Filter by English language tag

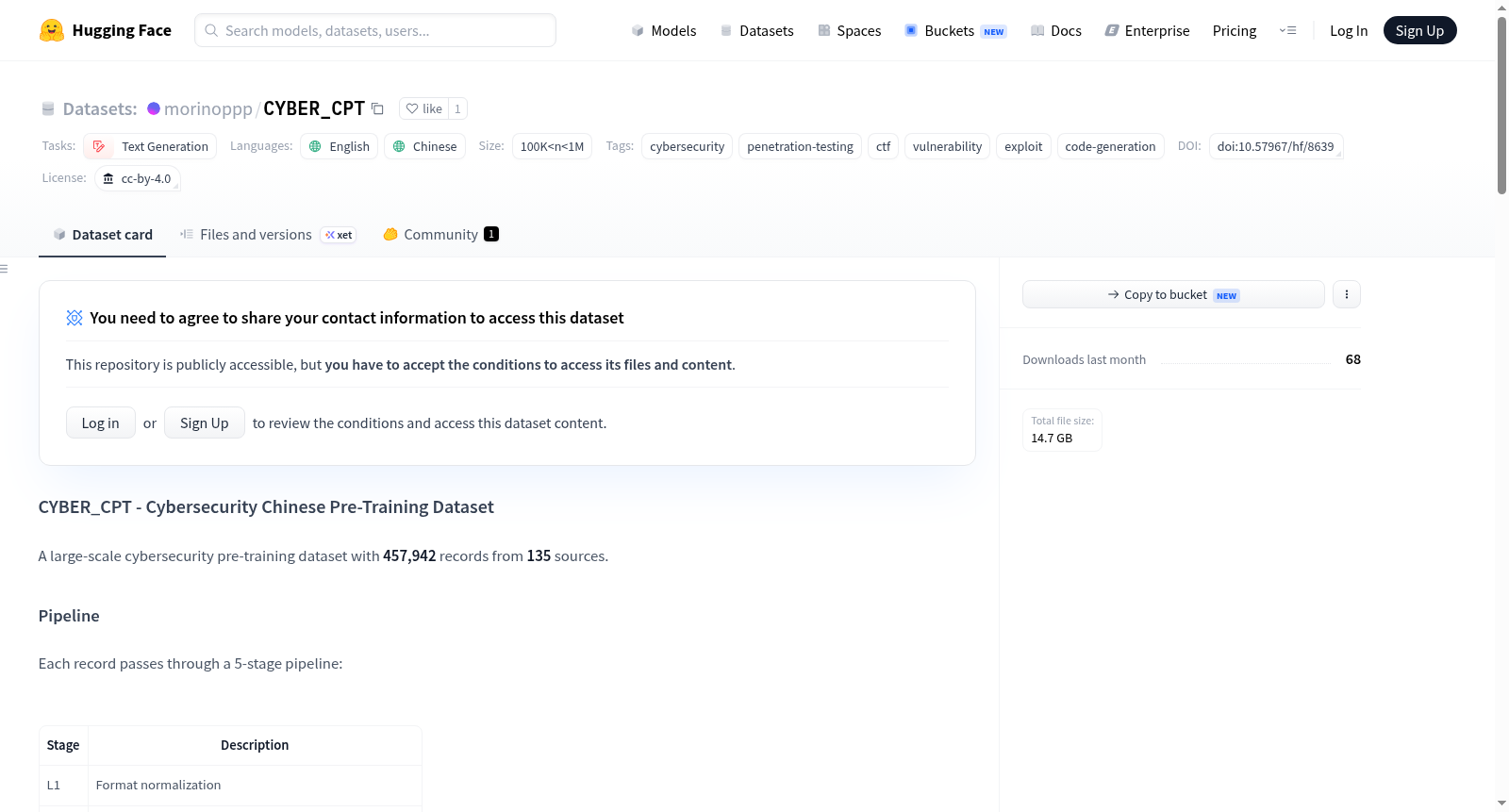(x=340, y=146)
